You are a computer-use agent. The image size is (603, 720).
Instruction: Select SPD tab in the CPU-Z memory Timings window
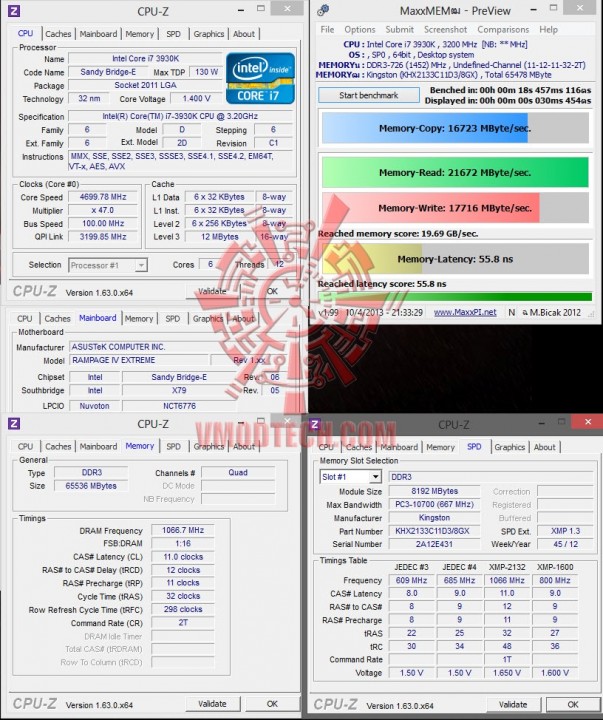pos(173,446)
